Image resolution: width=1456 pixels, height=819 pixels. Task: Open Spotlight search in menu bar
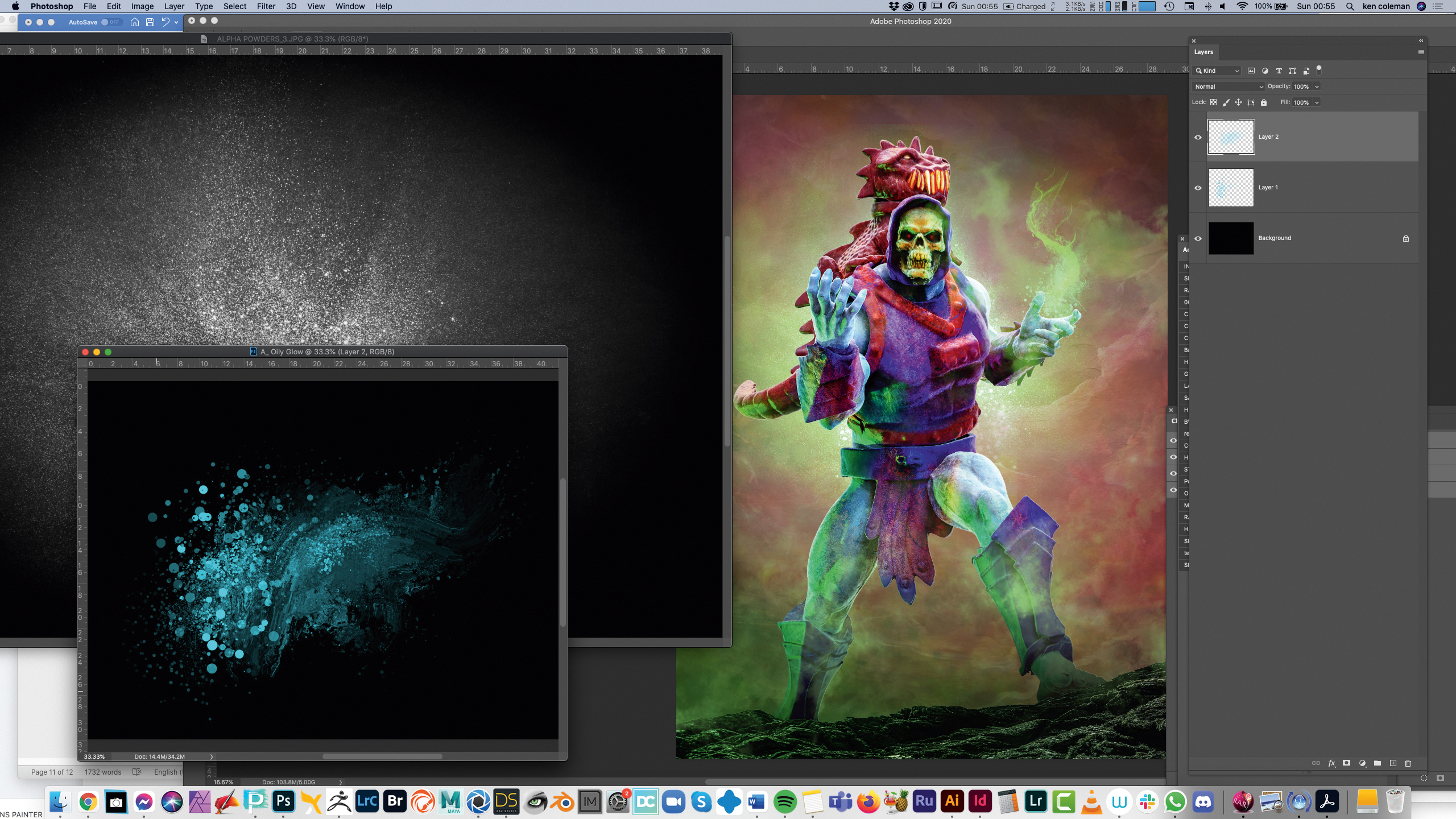(1350, 6)
